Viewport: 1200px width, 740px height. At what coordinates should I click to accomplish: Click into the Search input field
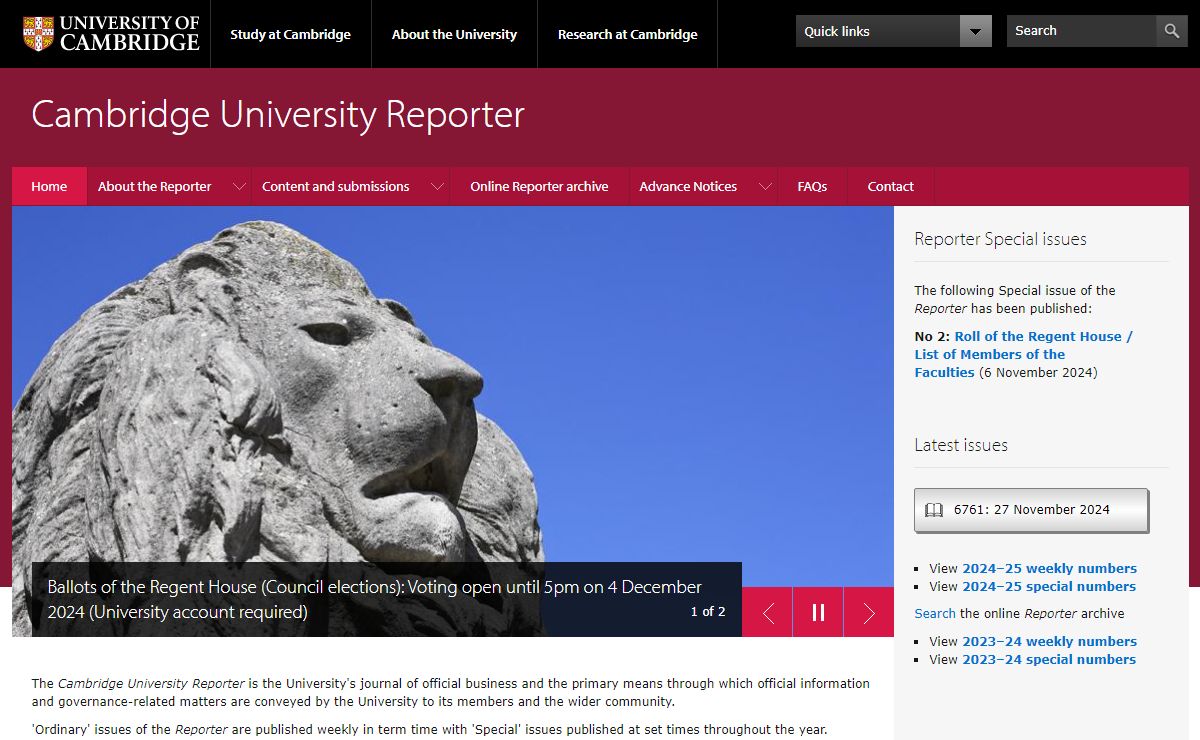pos(1082,31)
